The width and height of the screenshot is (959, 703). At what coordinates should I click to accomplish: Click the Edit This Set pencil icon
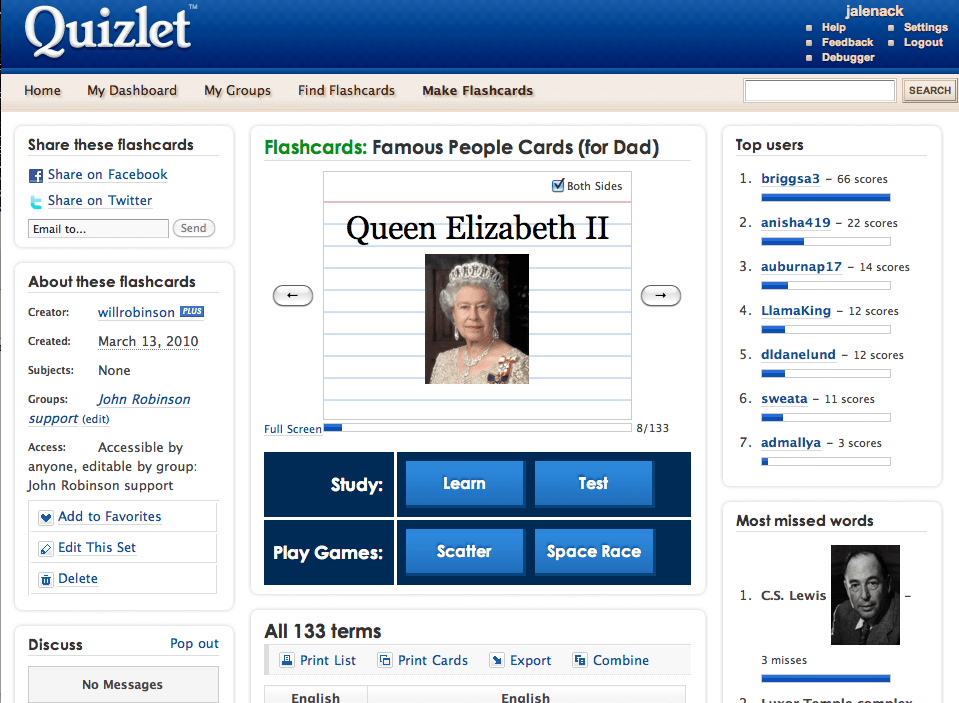tap(45, 549)
